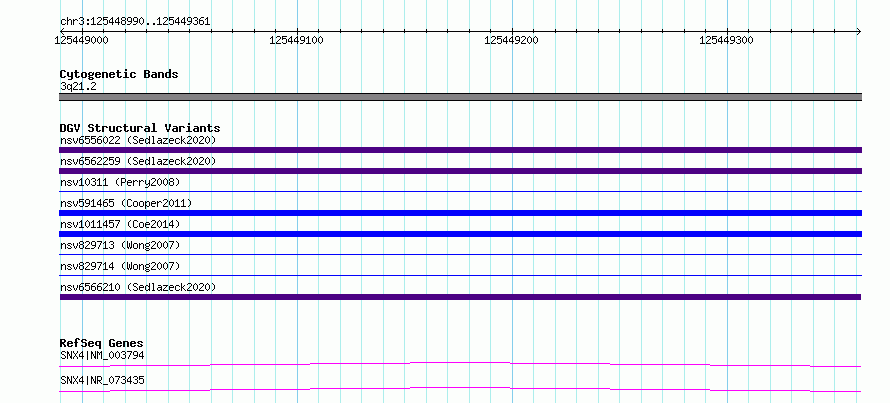Click the 125449100 ruler position label
Screen dimensions: 890x403
pyautogui.click(x=296, y=40)
